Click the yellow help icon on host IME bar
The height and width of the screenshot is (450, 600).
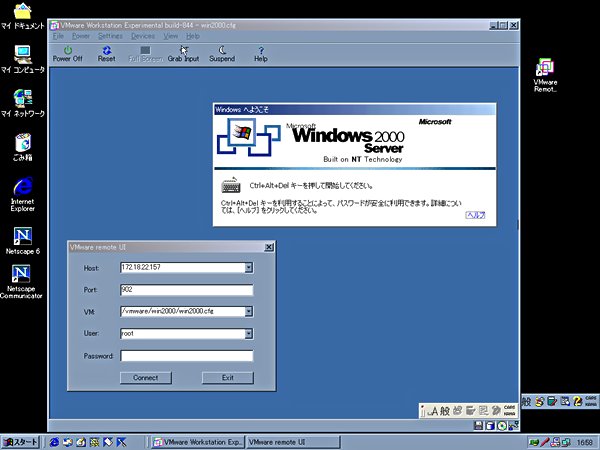tap(577, 401)
